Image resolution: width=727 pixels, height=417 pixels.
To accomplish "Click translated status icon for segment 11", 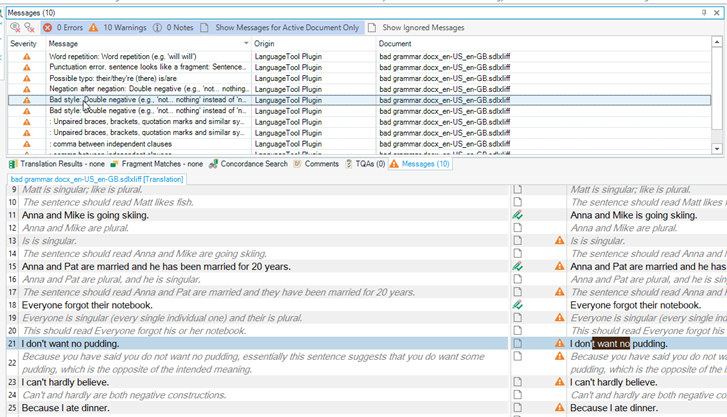I will point(517,215).
